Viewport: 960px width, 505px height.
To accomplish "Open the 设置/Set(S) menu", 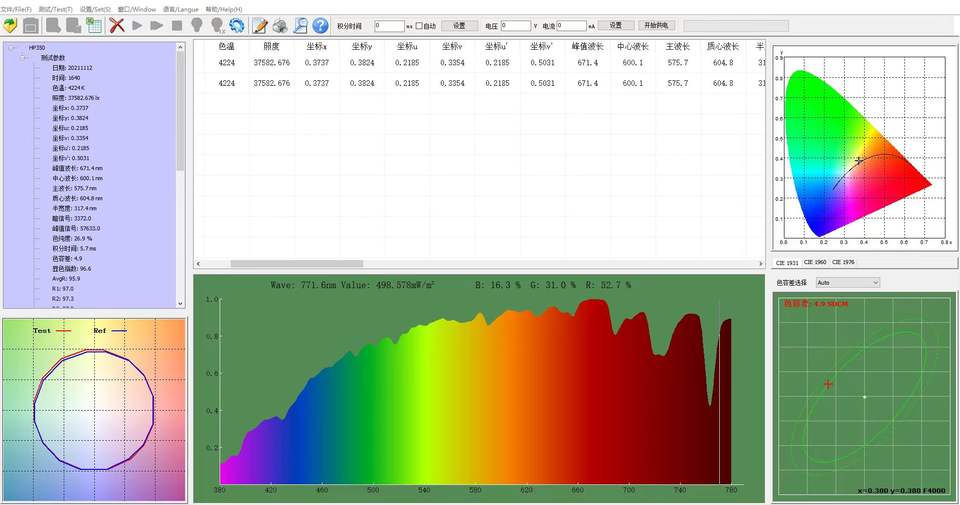I will [x=96, y=10].
